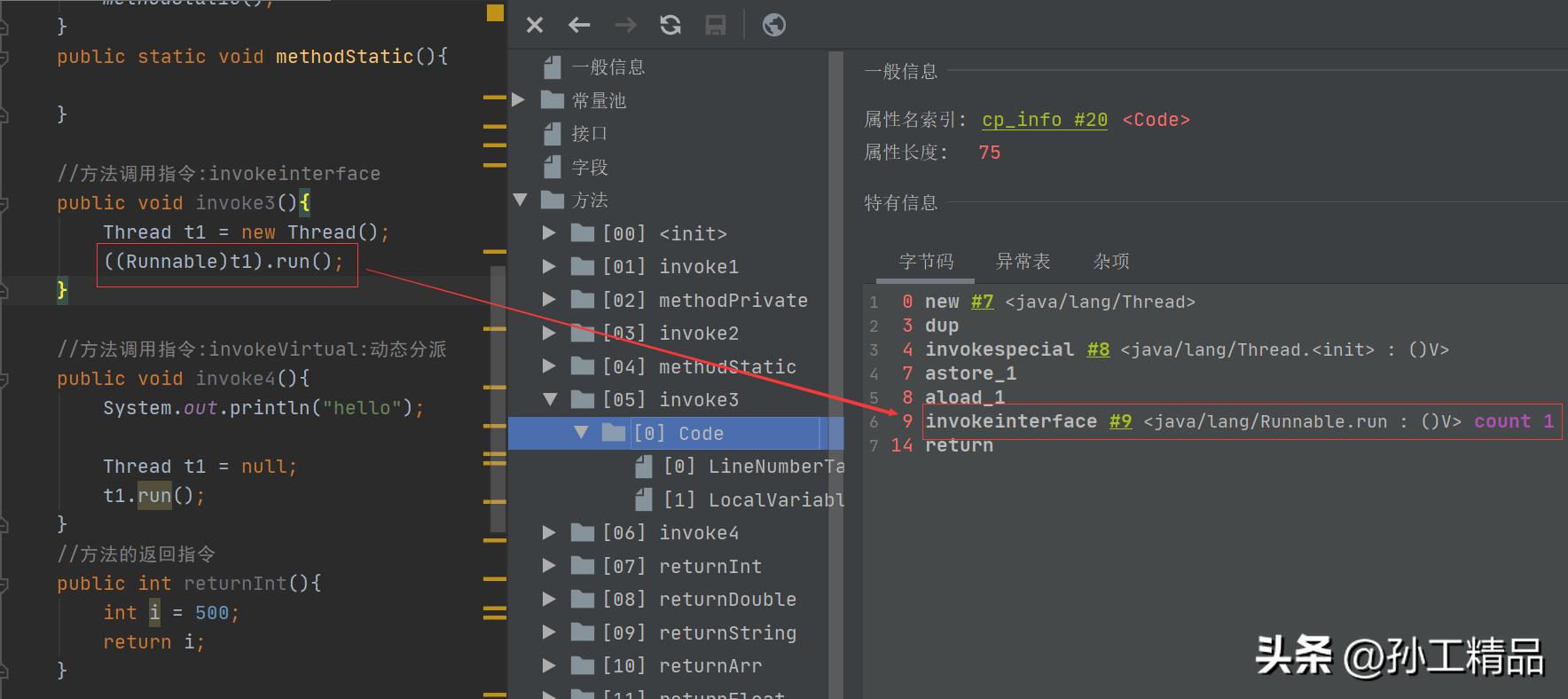Click the methodStatic method name in editor

click(344, 57)
